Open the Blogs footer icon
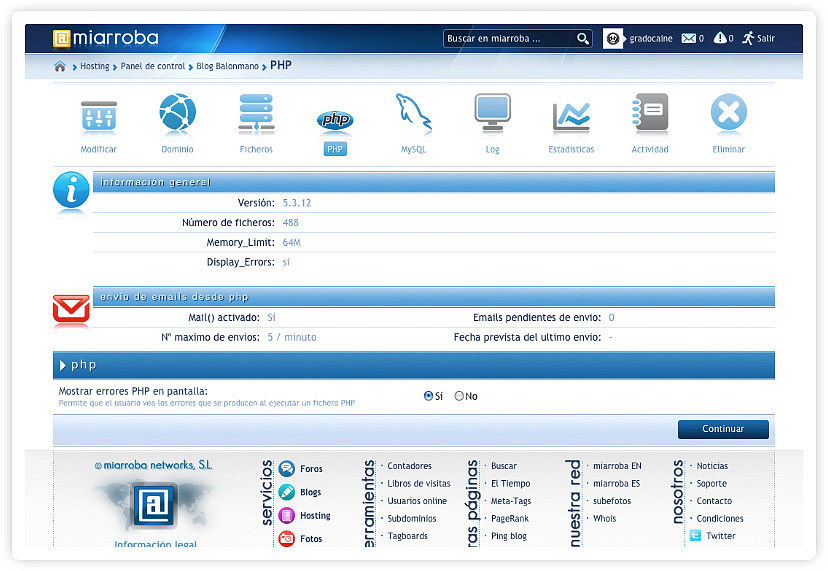This screenshot has height=571, width=828. point(287,492)
